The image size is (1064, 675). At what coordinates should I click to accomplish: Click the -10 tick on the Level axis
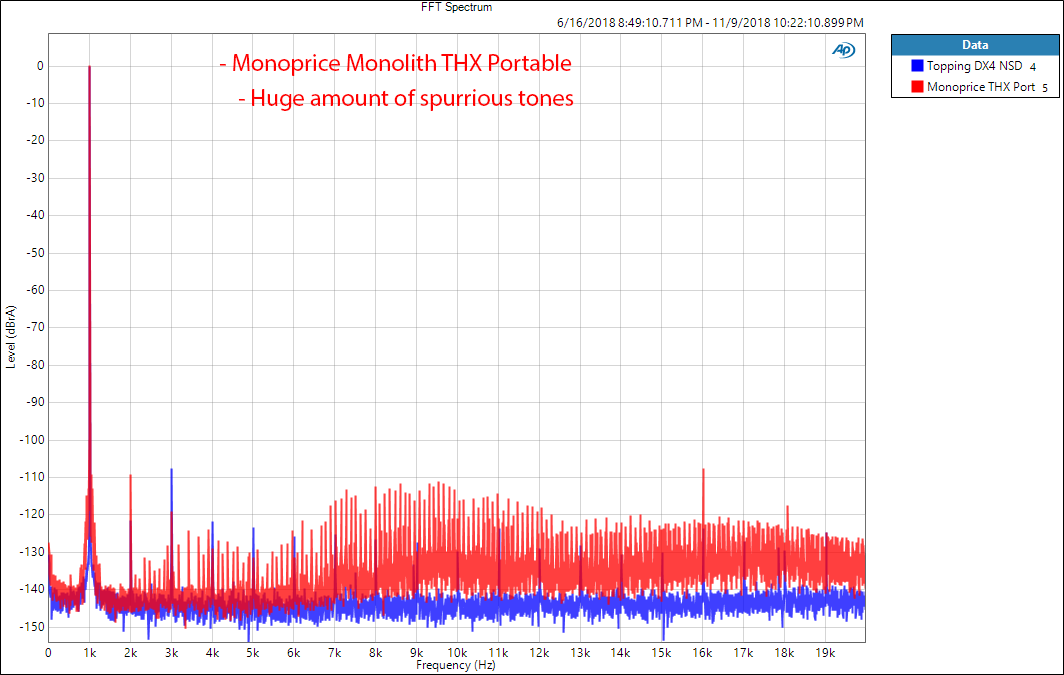tap(35, 103)
